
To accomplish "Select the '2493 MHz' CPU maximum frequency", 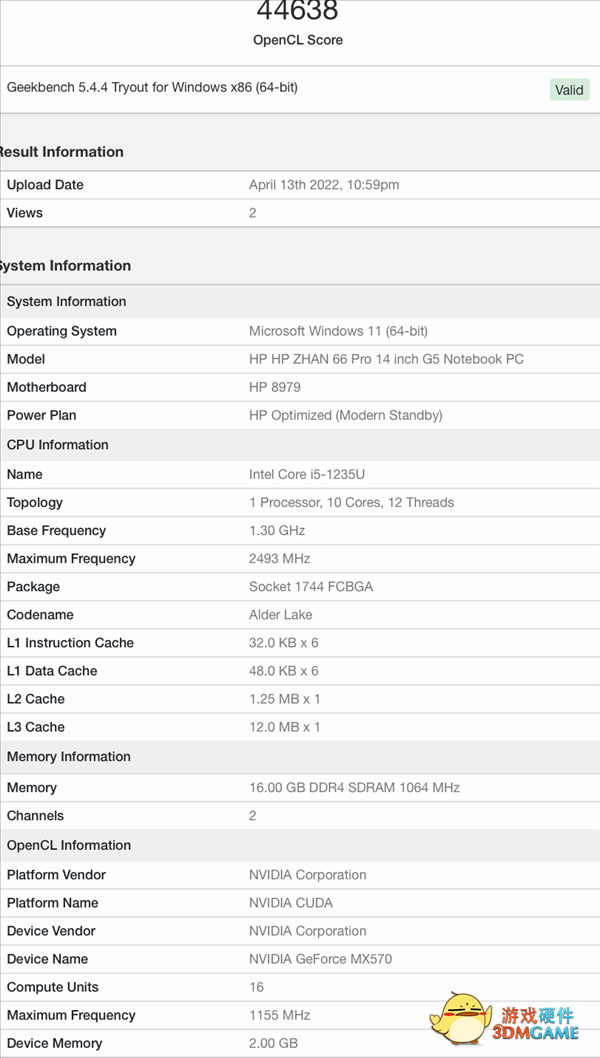I will 279,559.
